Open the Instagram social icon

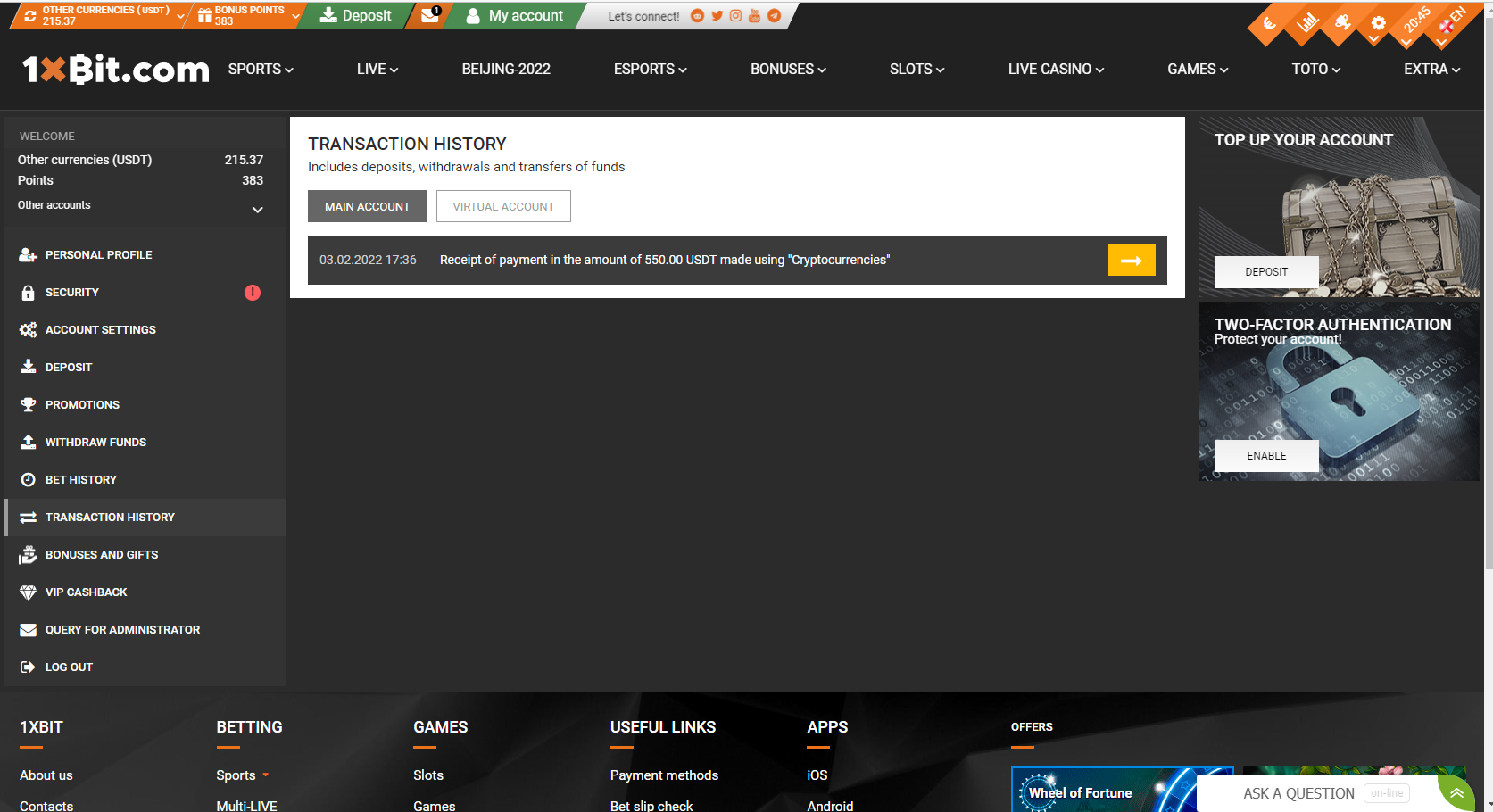[735, 16]
